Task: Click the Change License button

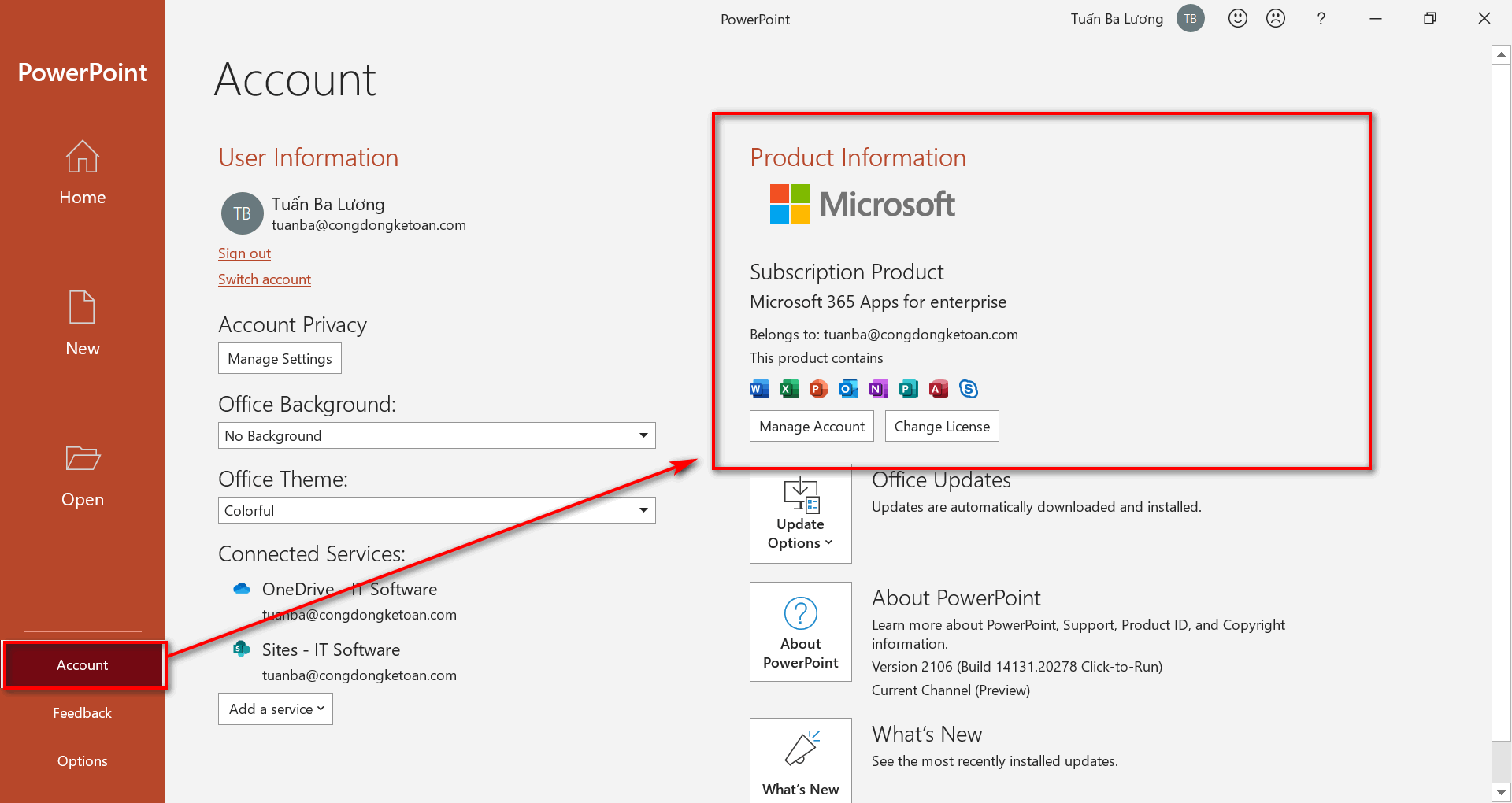Action: click(942, 426)
